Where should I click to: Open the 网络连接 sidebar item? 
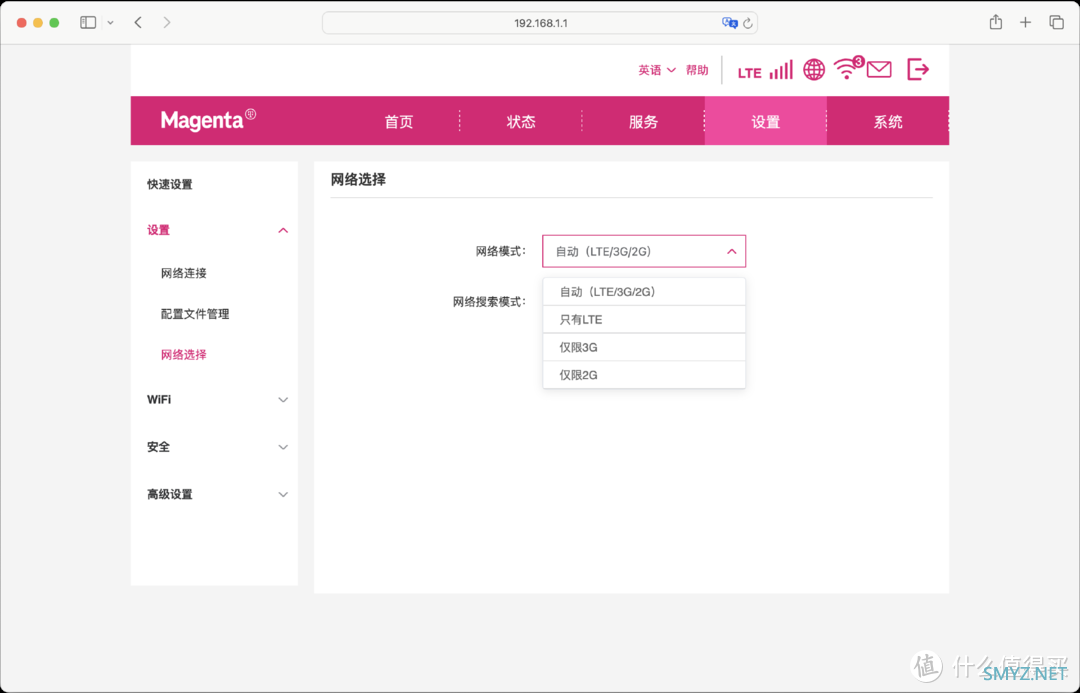pyautogui.click(x=183, y=273)
